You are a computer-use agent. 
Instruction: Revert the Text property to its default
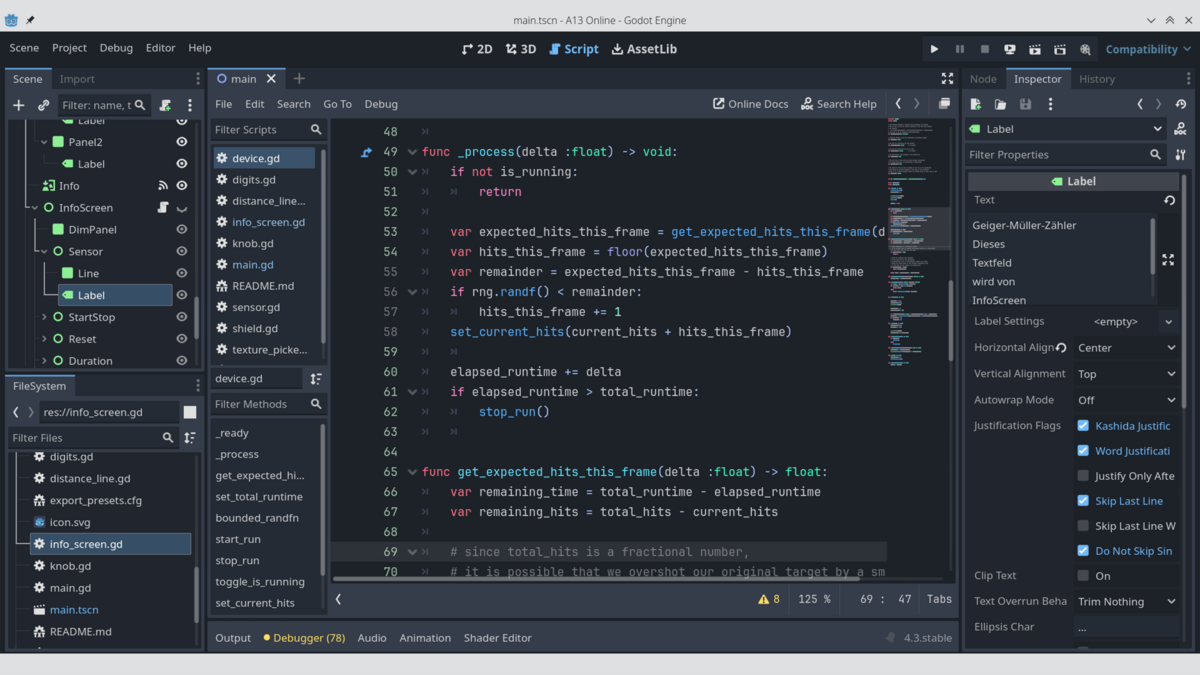(x=1169, y=200)
